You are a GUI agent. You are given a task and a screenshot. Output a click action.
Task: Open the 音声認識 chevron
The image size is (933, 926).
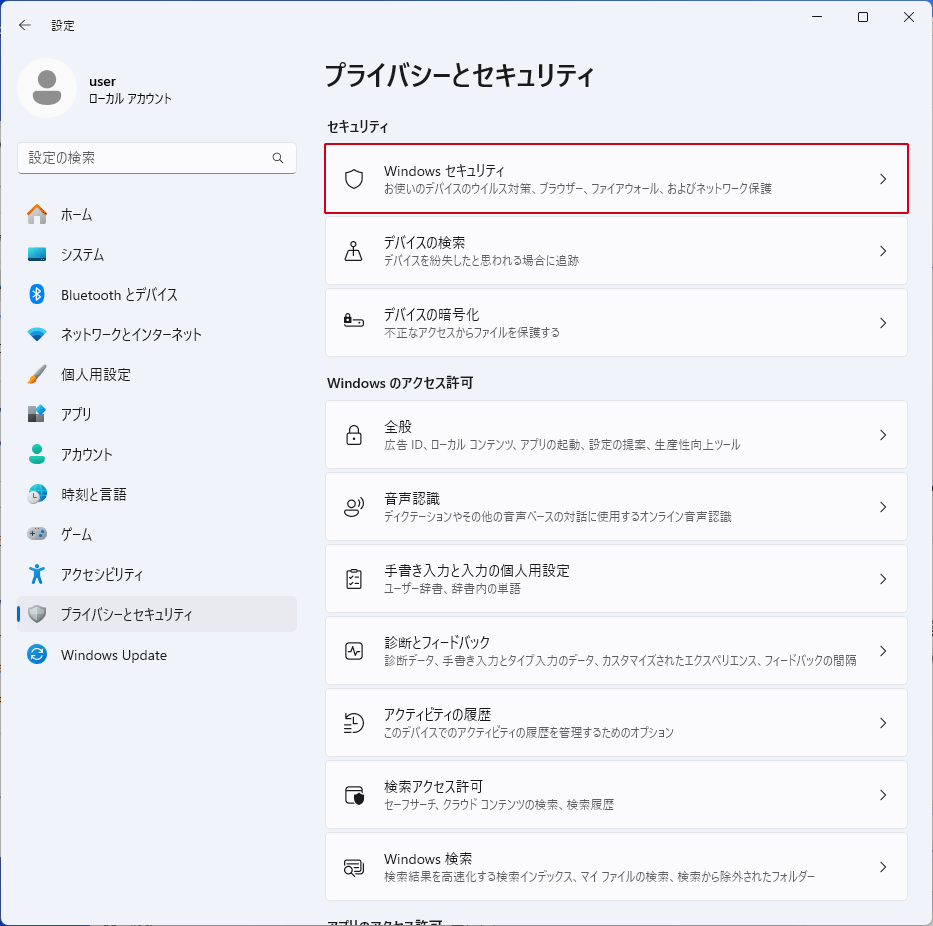click(x=882, y=506)
